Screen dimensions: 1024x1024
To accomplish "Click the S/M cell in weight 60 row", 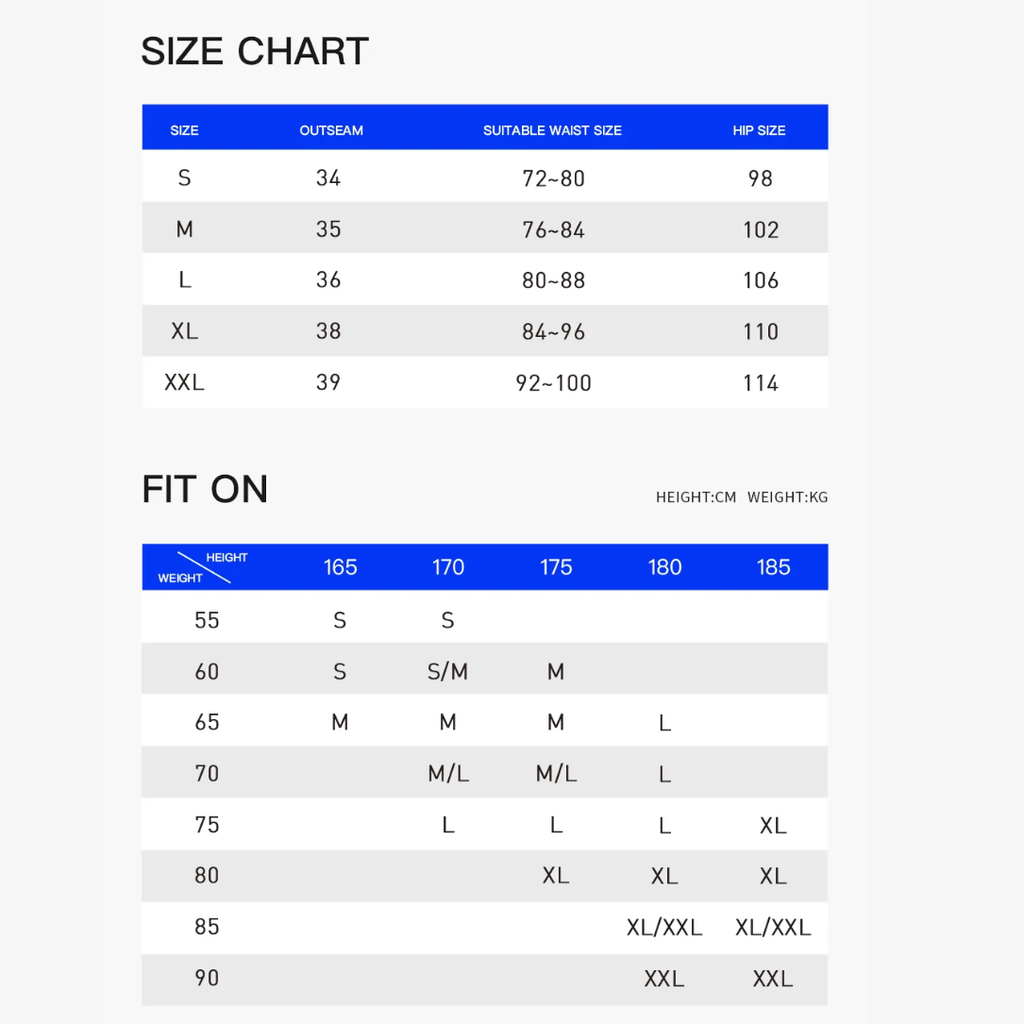I will click(x=448, y=671).
